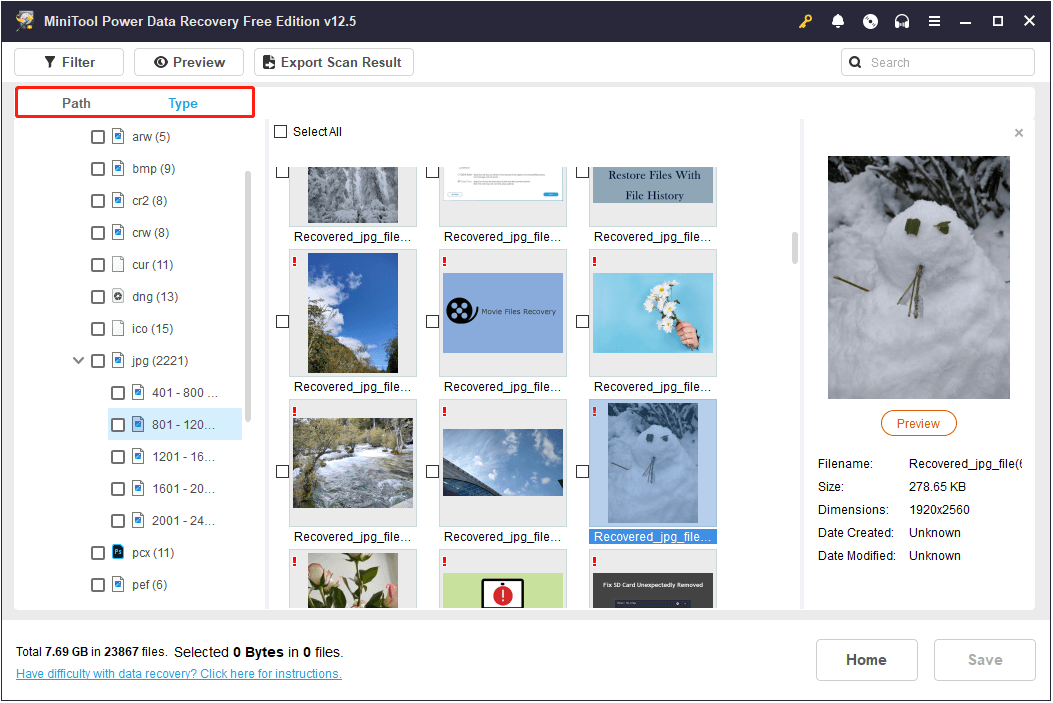Click the license key icon in titlebar
Viewport: 1053px width, 703px height.
(x=805, y=20)
